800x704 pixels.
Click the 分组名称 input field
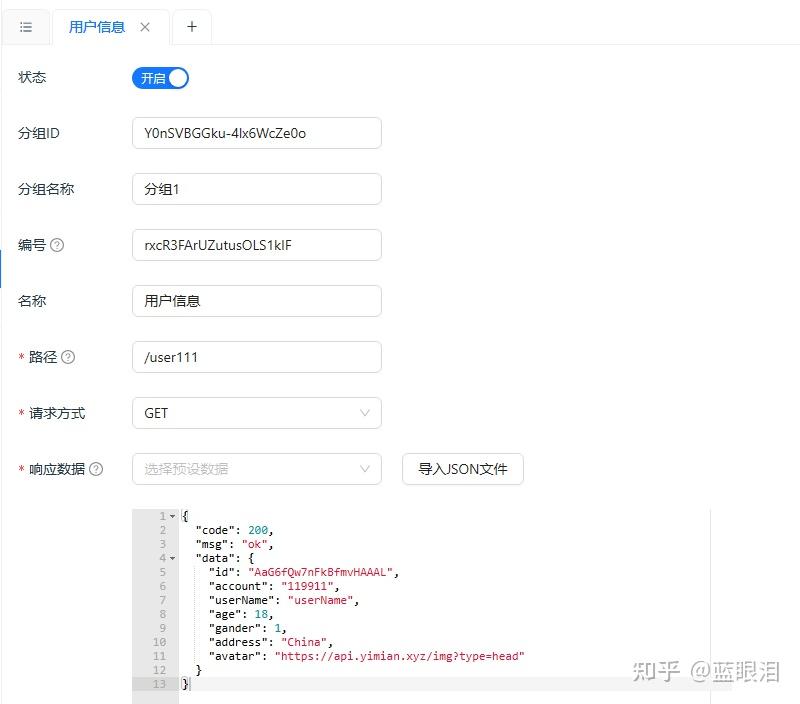click(x=257, y=189)
